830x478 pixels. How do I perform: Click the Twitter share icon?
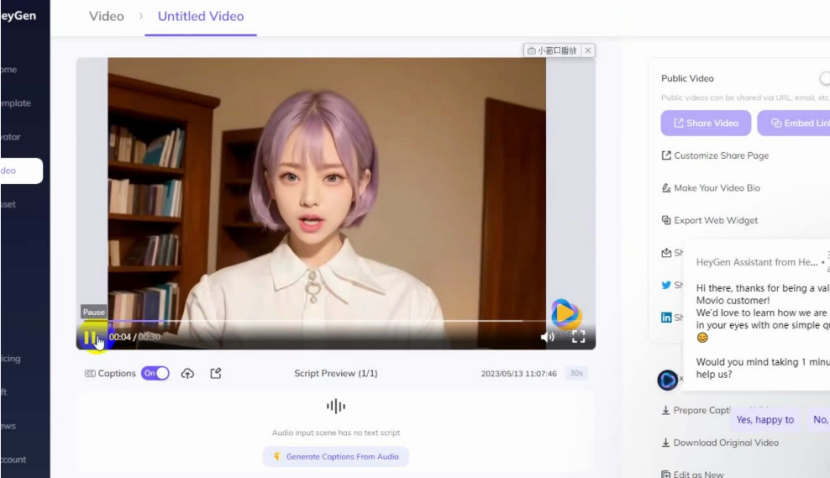click(x=666, y=285)
